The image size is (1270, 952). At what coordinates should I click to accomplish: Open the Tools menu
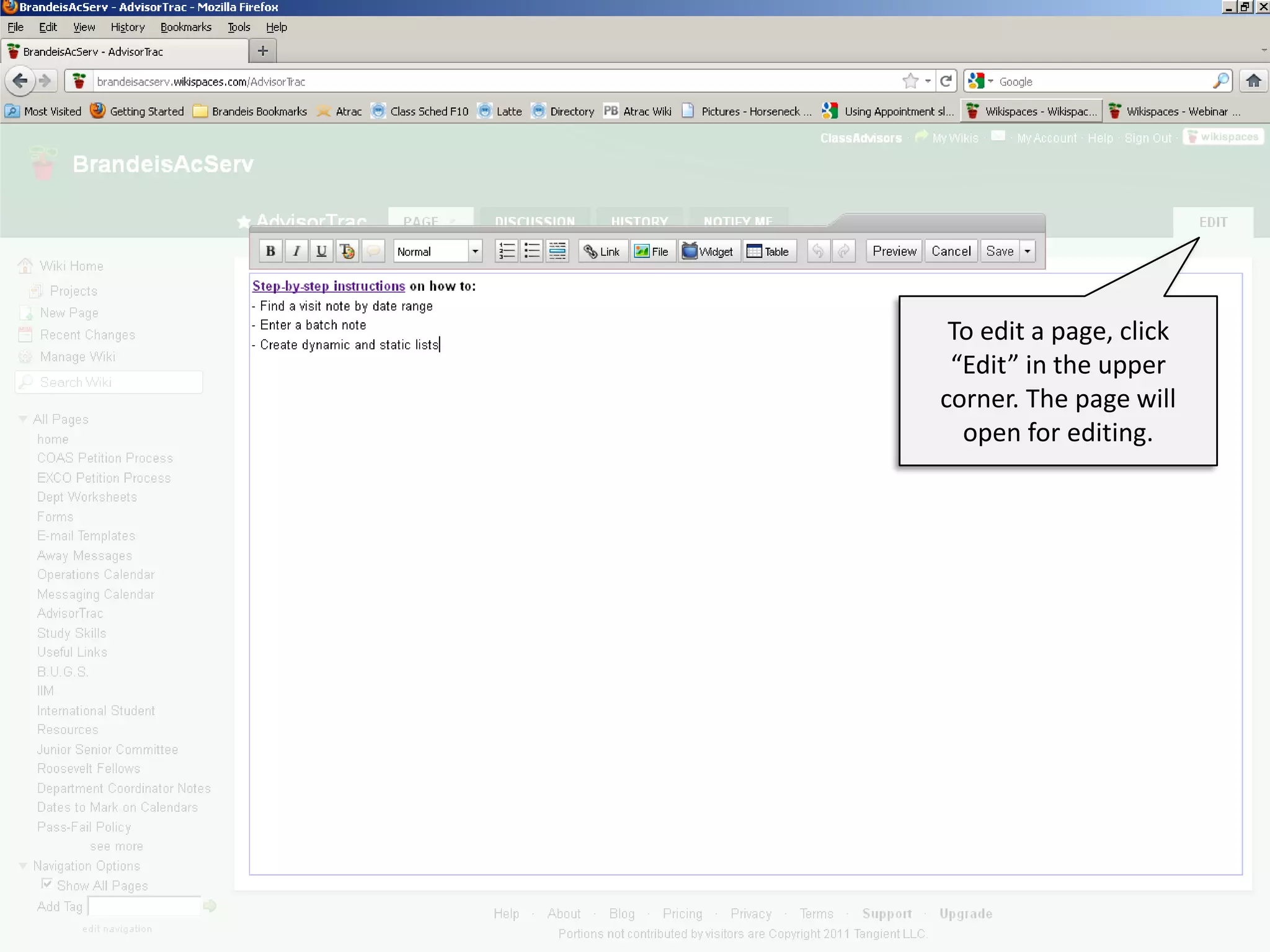click(x=239, y=27)
